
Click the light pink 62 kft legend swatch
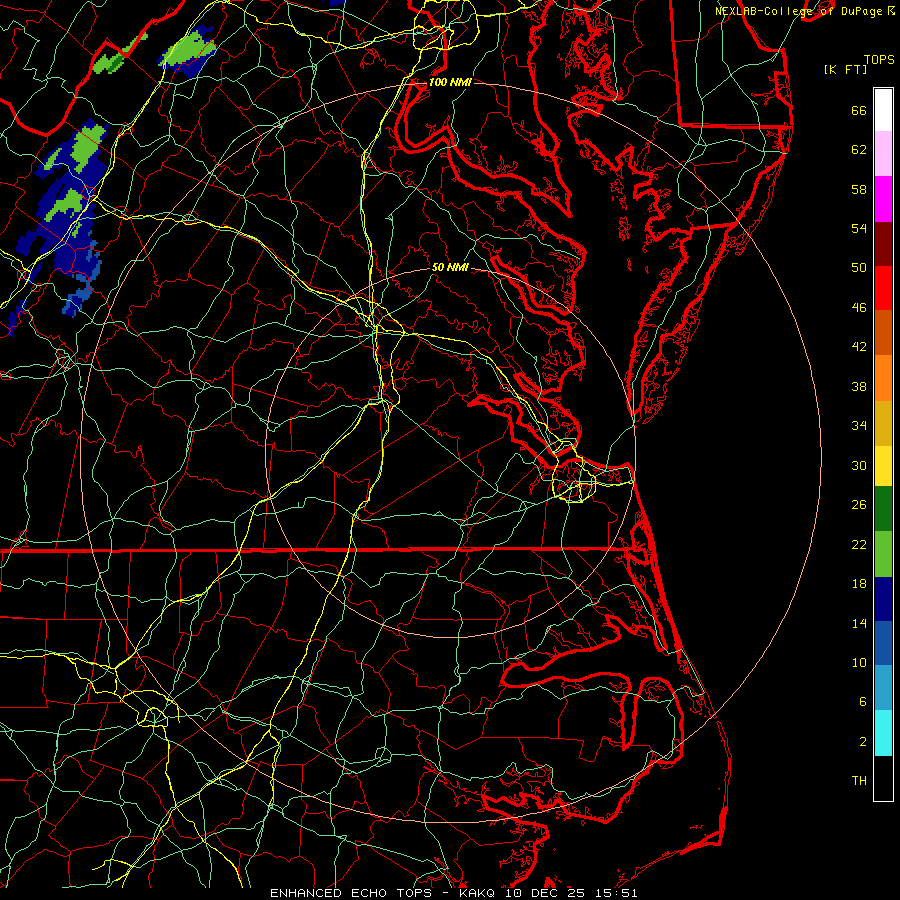(x=883, y=154)
